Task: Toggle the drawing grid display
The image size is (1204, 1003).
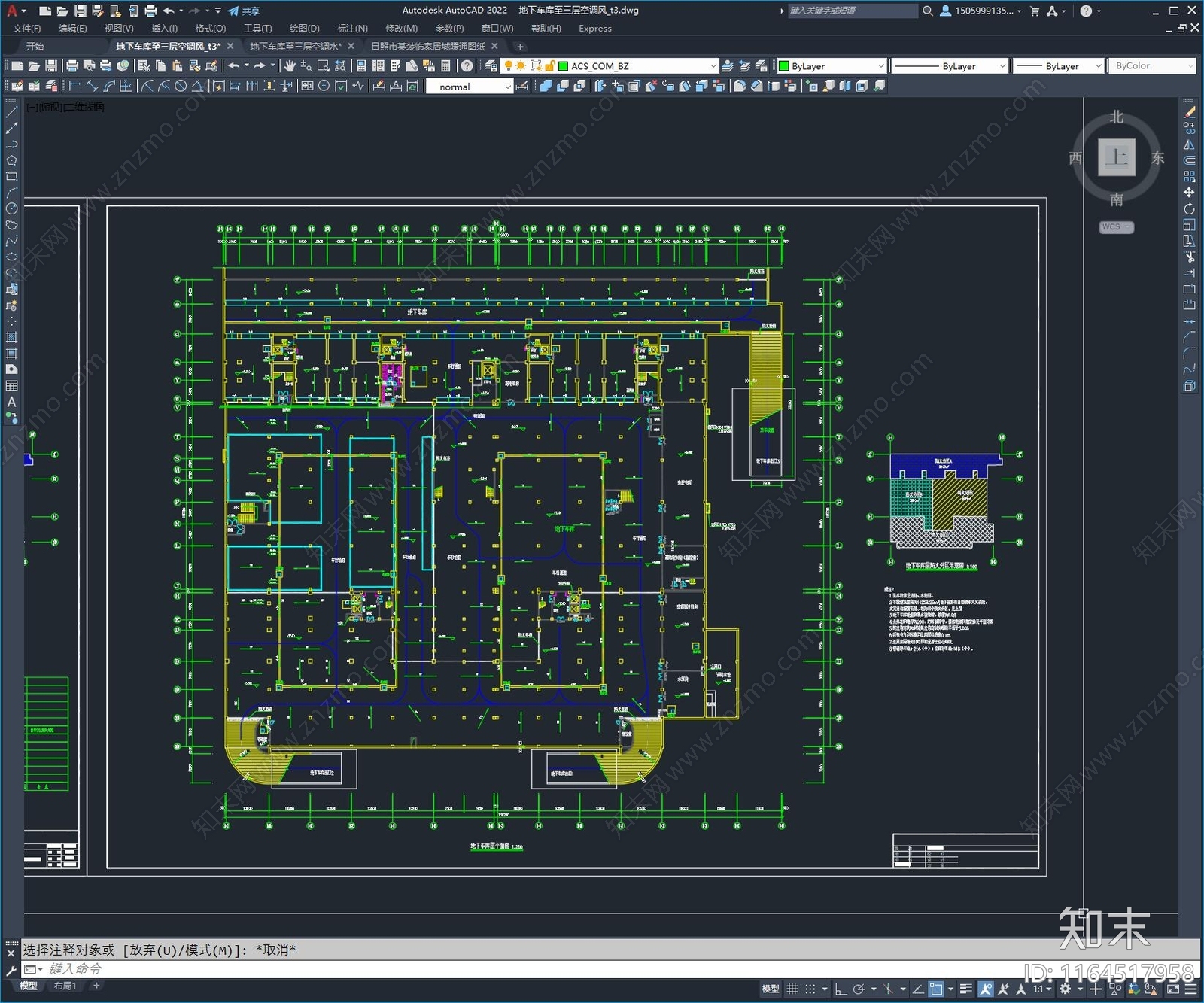Action: 792,989
